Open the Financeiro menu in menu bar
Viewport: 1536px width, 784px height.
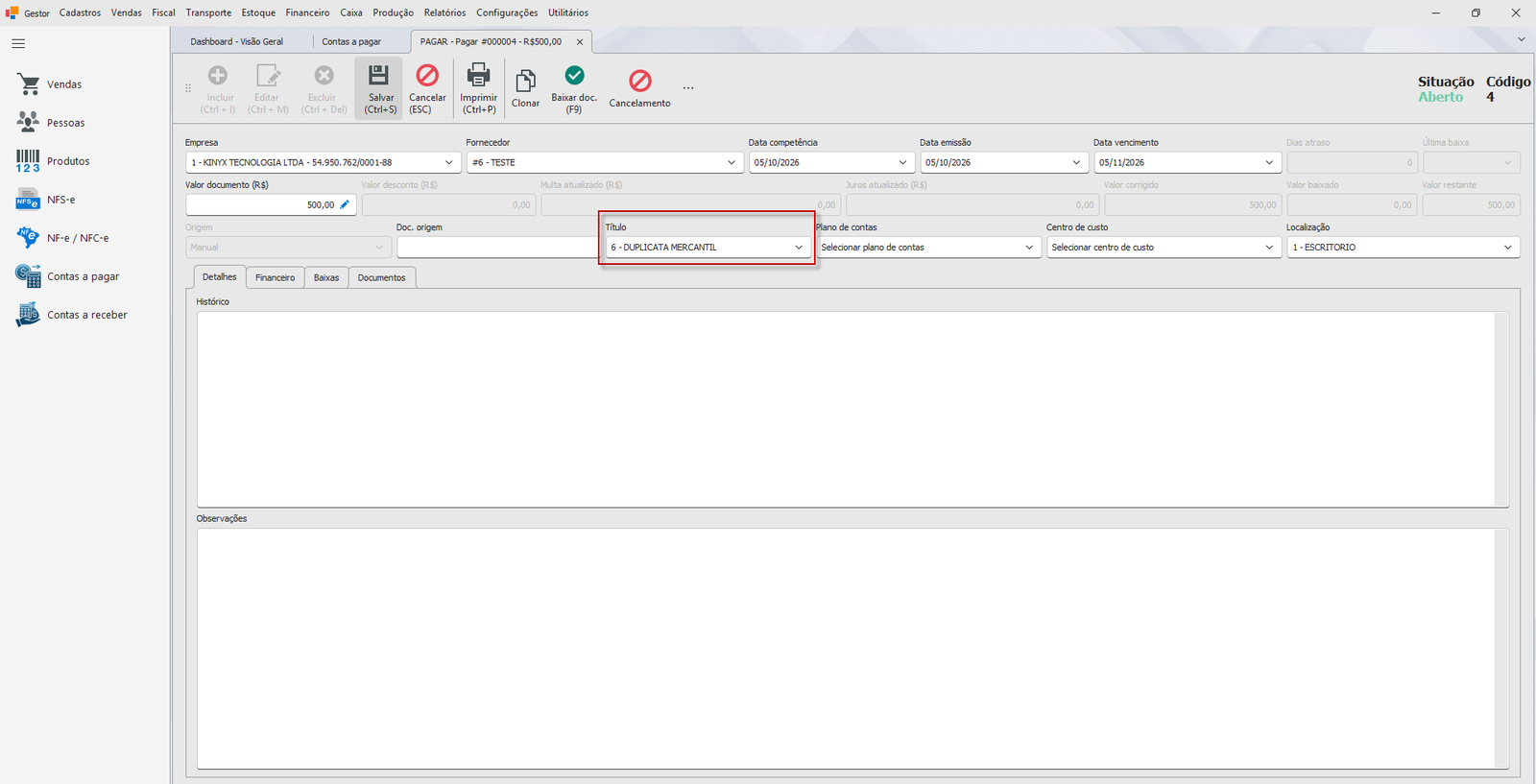click(x=307, y=12)
